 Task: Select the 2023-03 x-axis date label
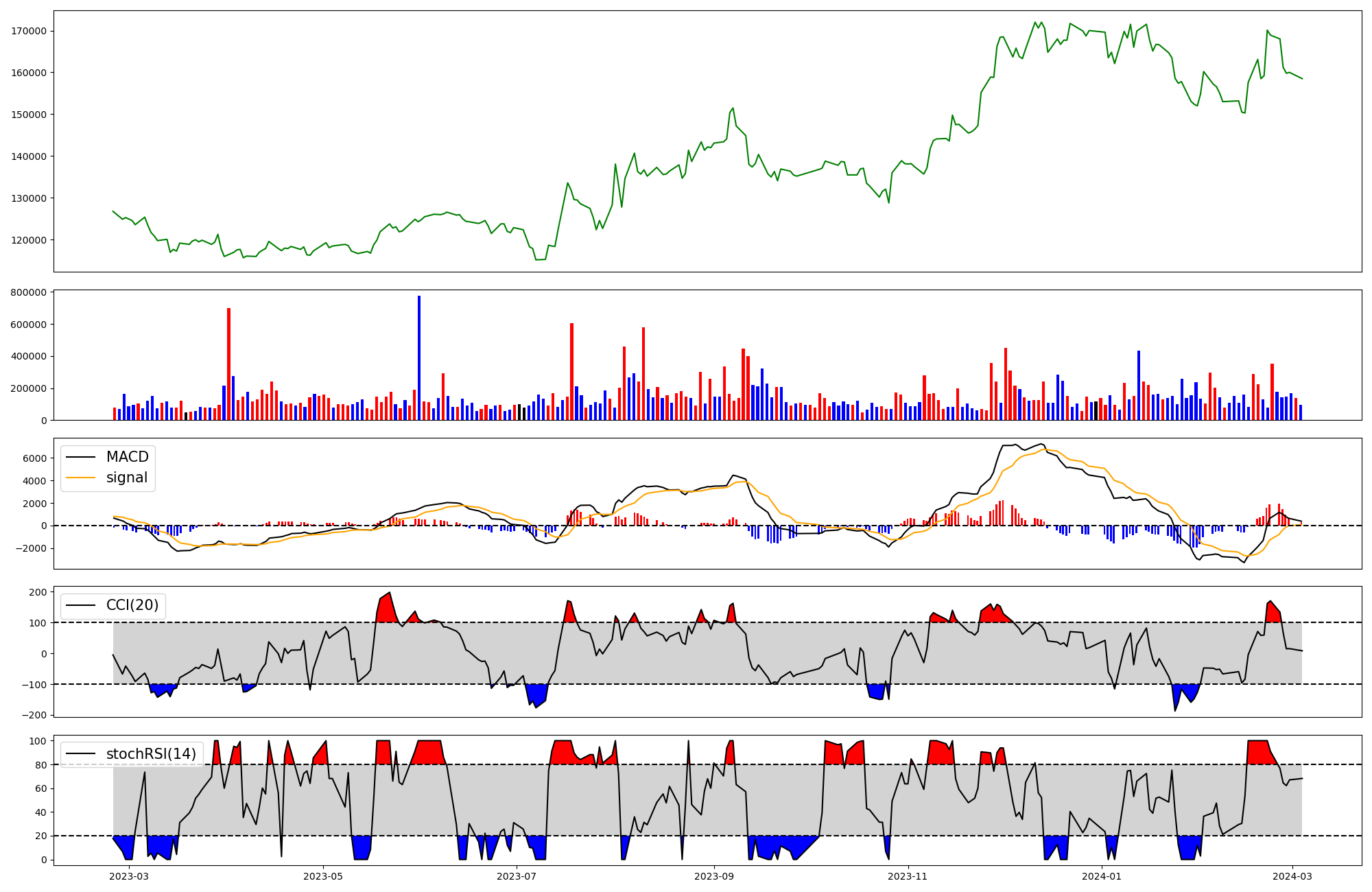coord(129,876)
